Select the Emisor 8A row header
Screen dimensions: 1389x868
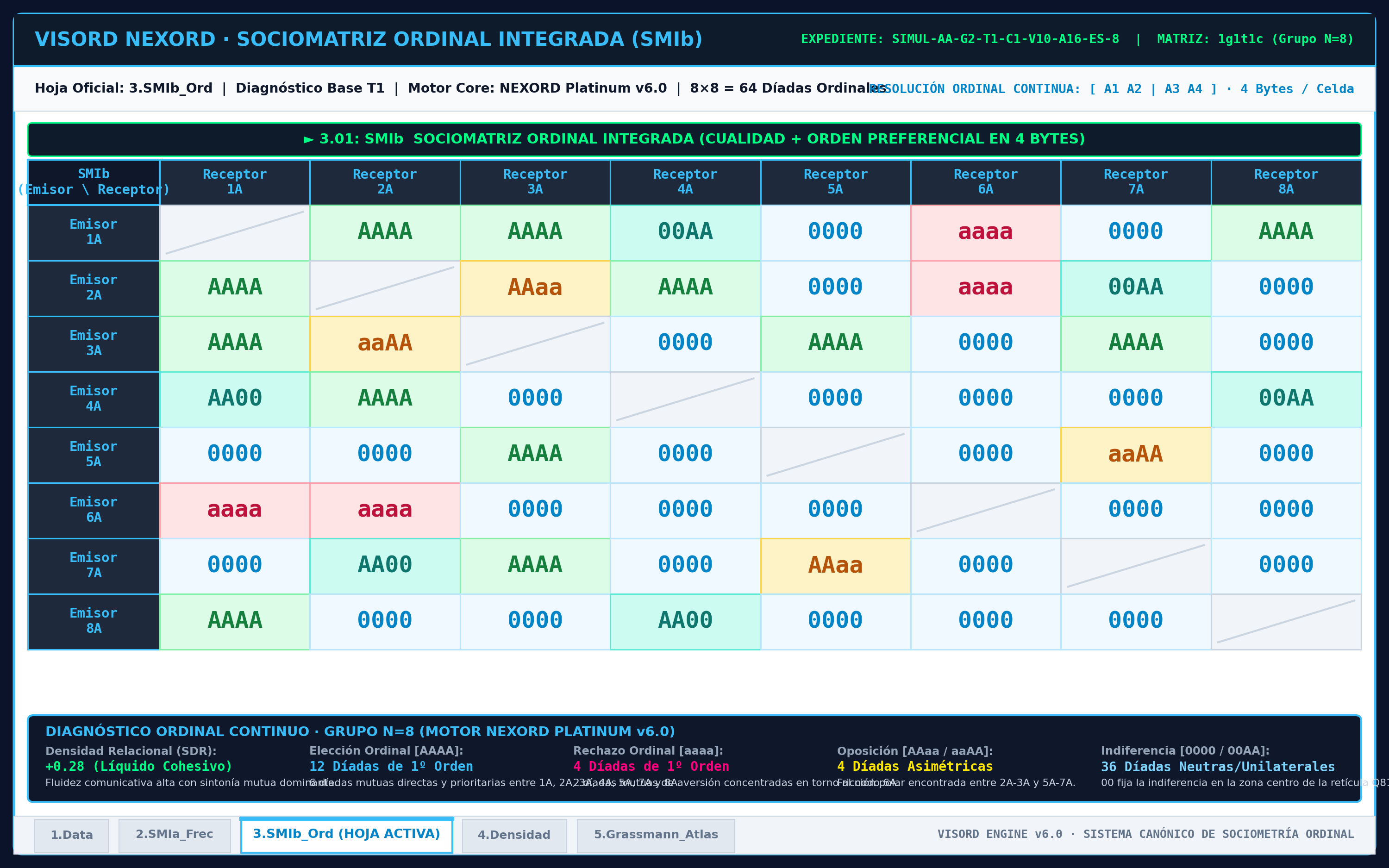coord(94,622)
